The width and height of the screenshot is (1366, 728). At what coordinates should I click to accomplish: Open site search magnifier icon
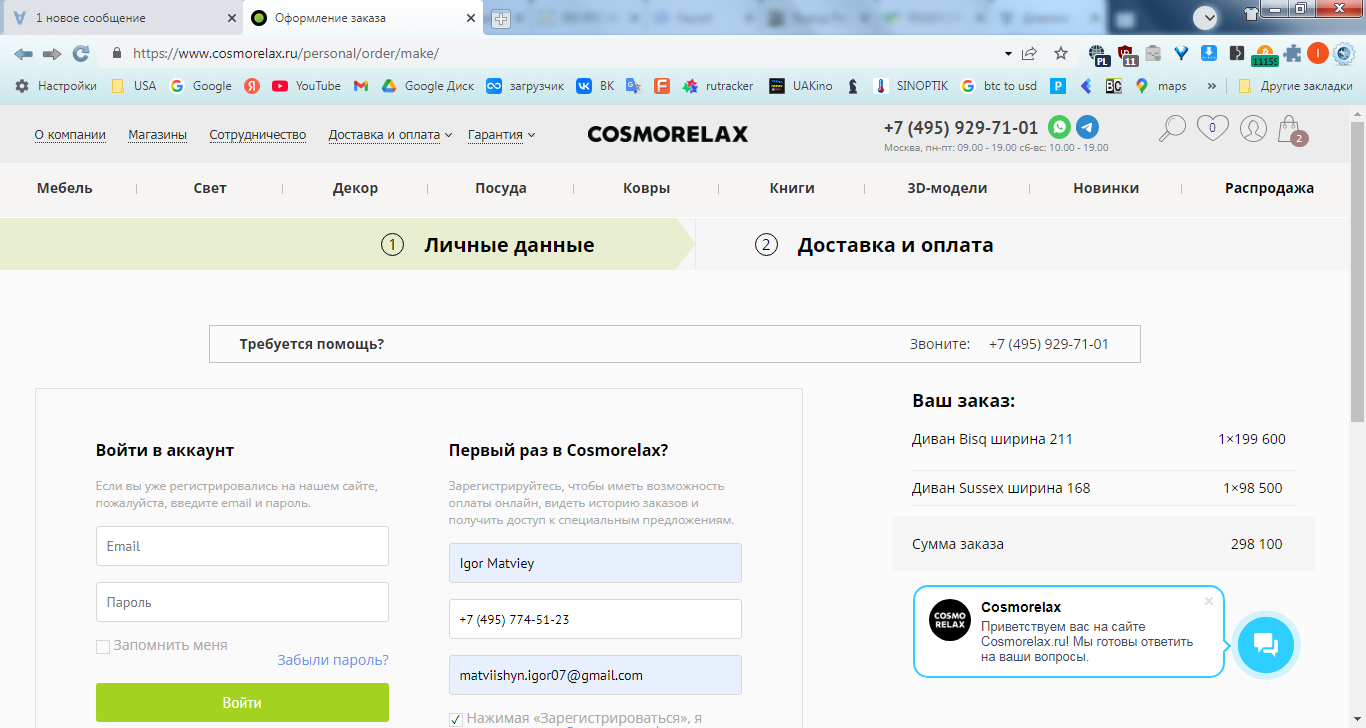point(1171,129)
